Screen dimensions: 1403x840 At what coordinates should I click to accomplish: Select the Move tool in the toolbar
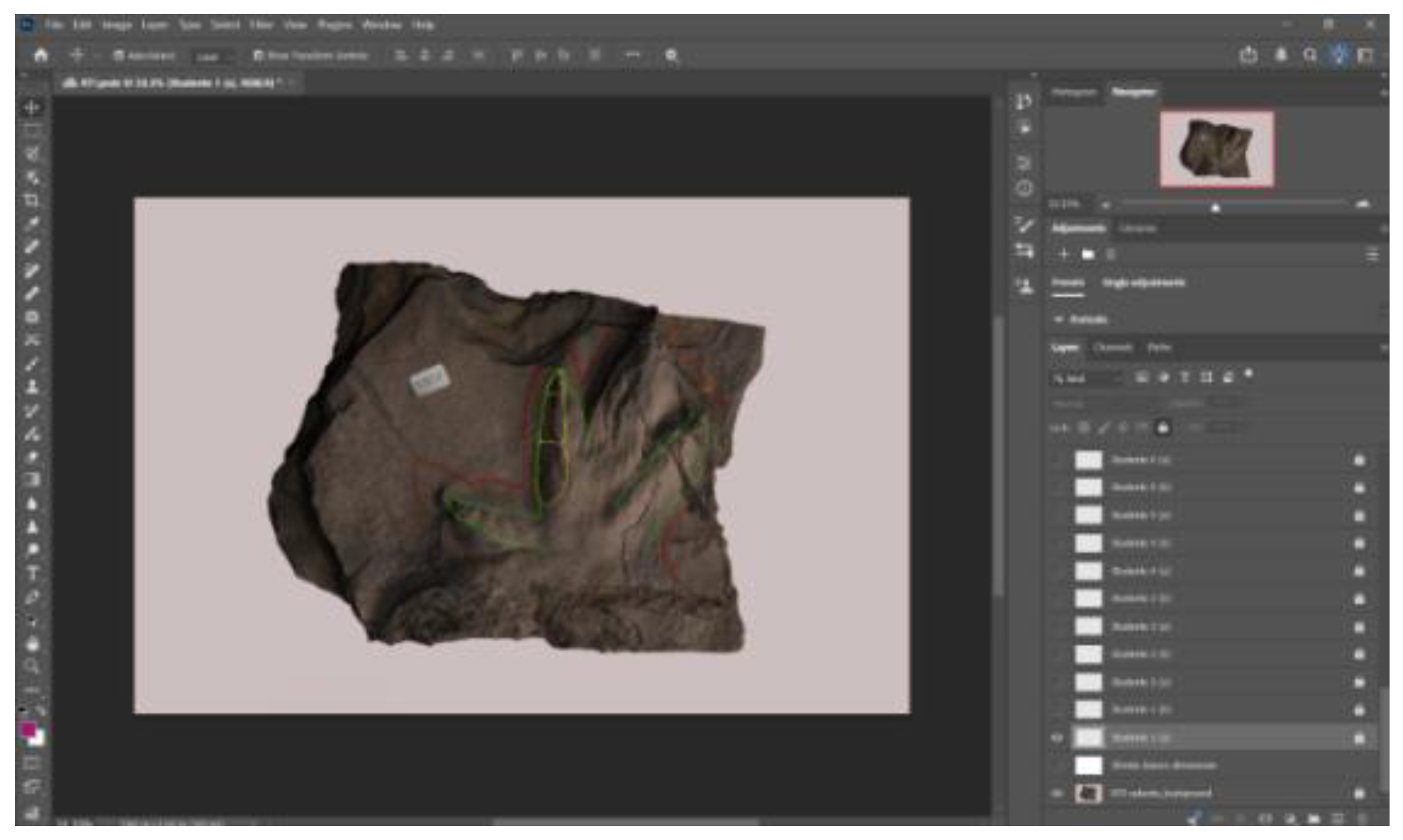pos(32,108)
